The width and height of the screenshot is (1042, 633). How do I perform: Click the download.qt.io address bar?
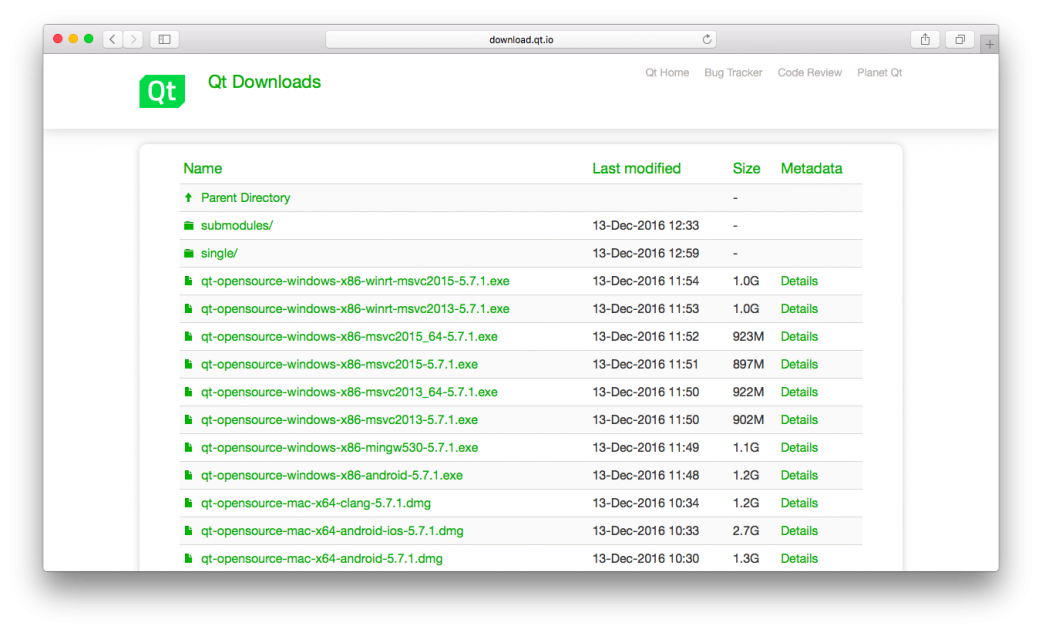(520, 39)
